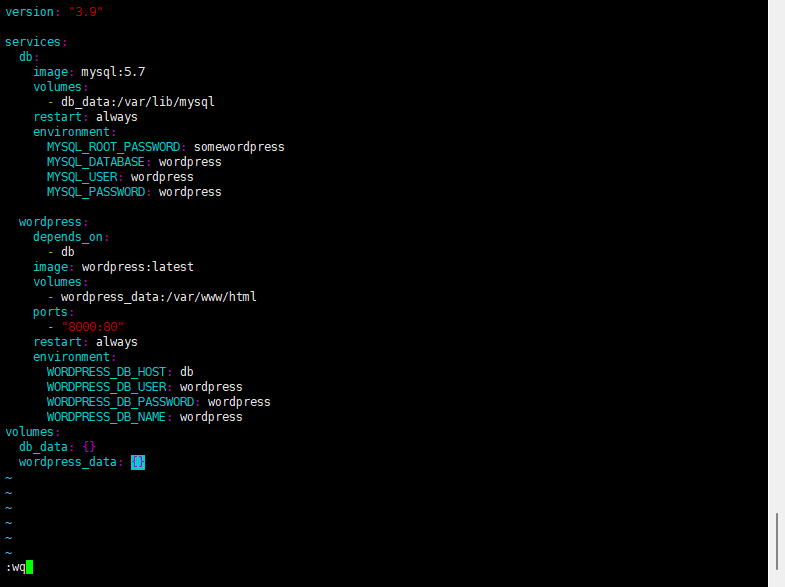Click the depends_on key
This screenshot has width=785, height=587.
(x=68, y=237)
